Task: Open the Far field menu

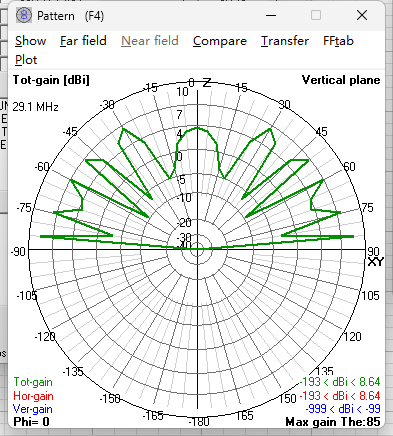Action: 83,41
